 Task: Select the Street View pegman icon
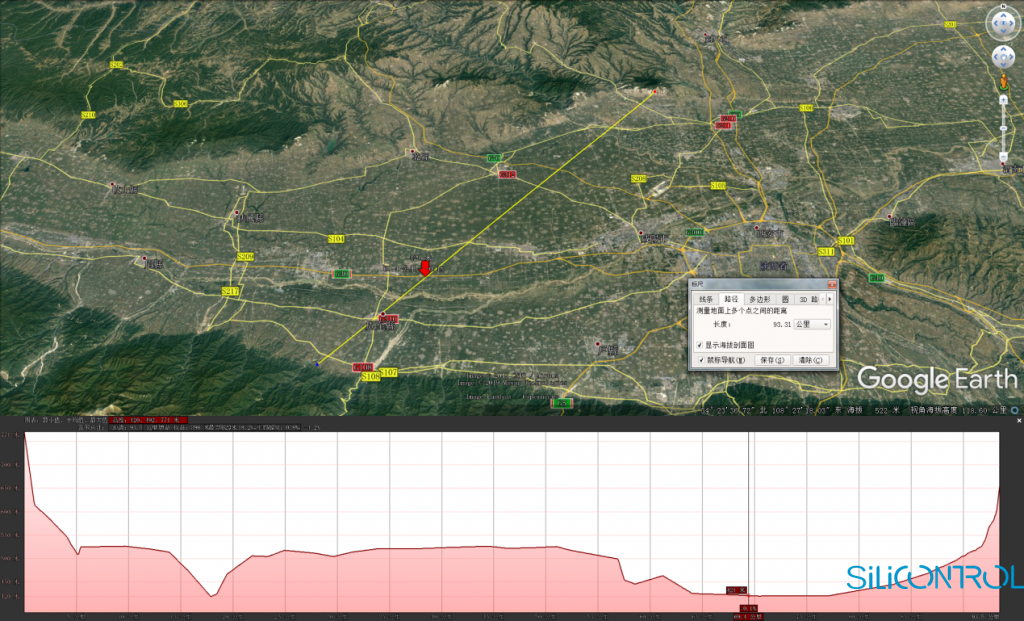tap(1004, 81)
